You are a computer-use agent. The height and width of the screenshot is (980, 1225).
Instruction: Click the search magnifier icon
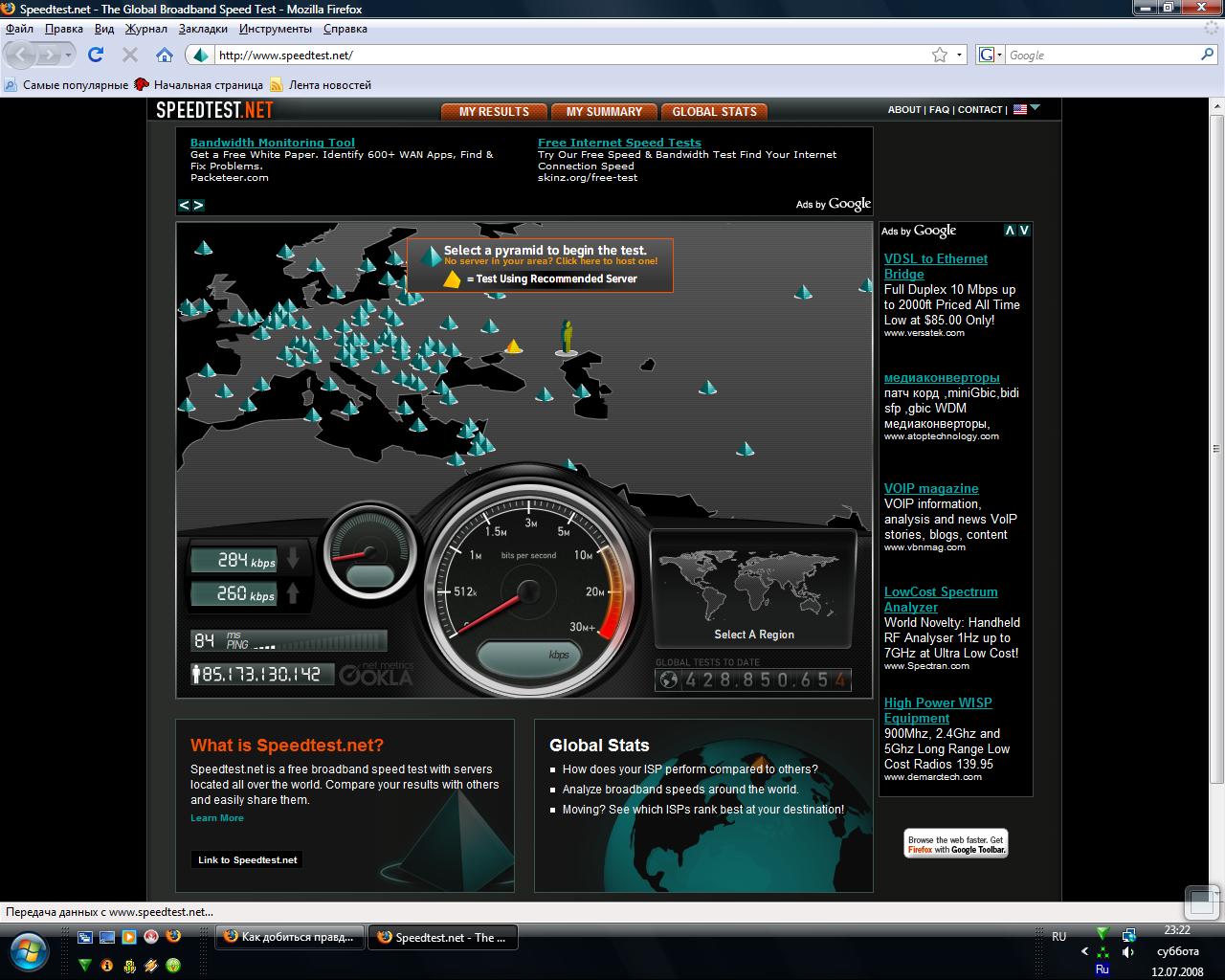1208,55
